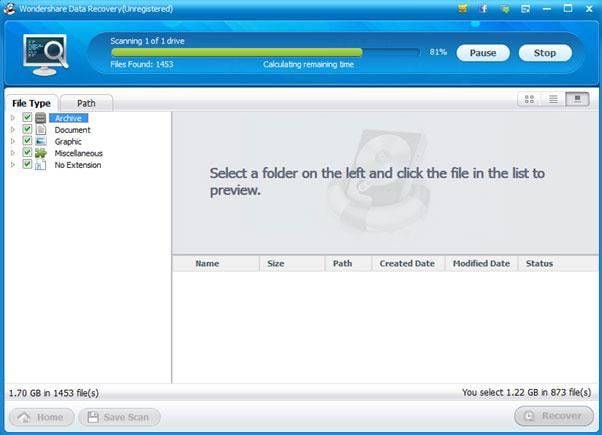This screenshot has width=602, height=435.
Task: Click the monitor magnifier scan icon
Action: pyautogui.click(x=46, y=55)
